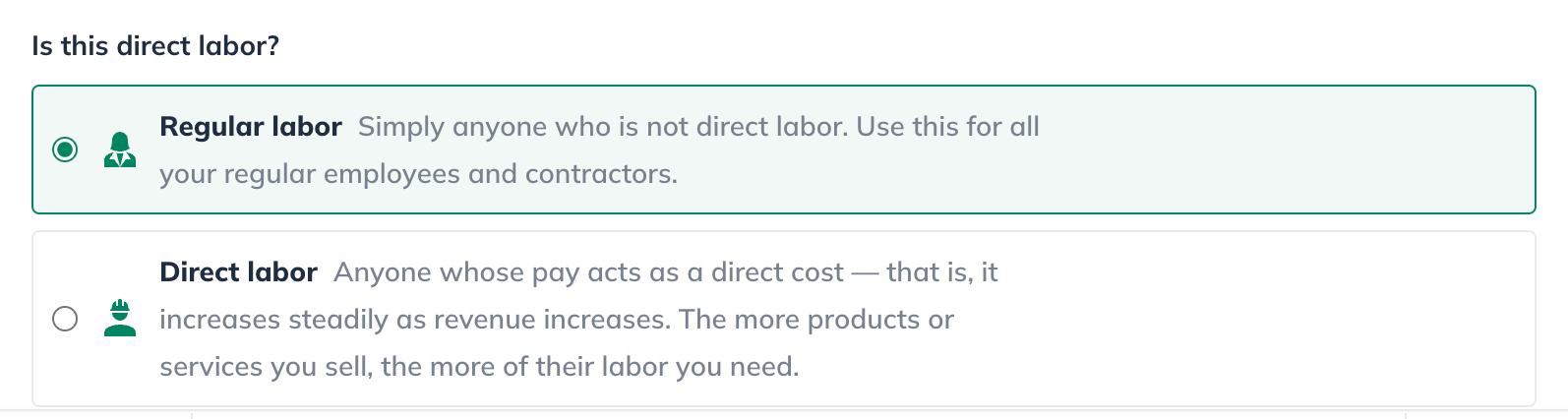Click the bold "Regular labor" title
This screenshot has height=419, width=1568.
[251, 127]
